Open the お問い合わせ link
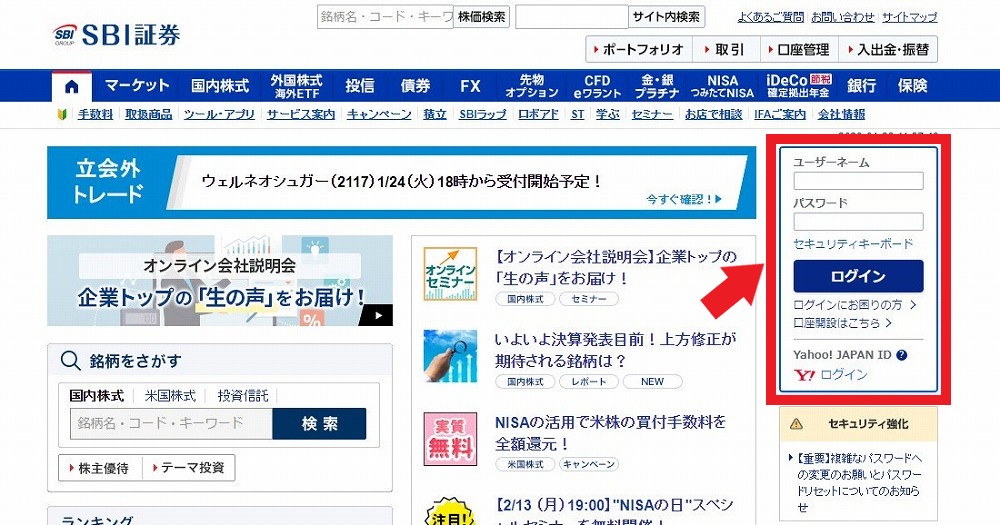The height and width of the screenshot is (525, 1000). tap(842, 17)
